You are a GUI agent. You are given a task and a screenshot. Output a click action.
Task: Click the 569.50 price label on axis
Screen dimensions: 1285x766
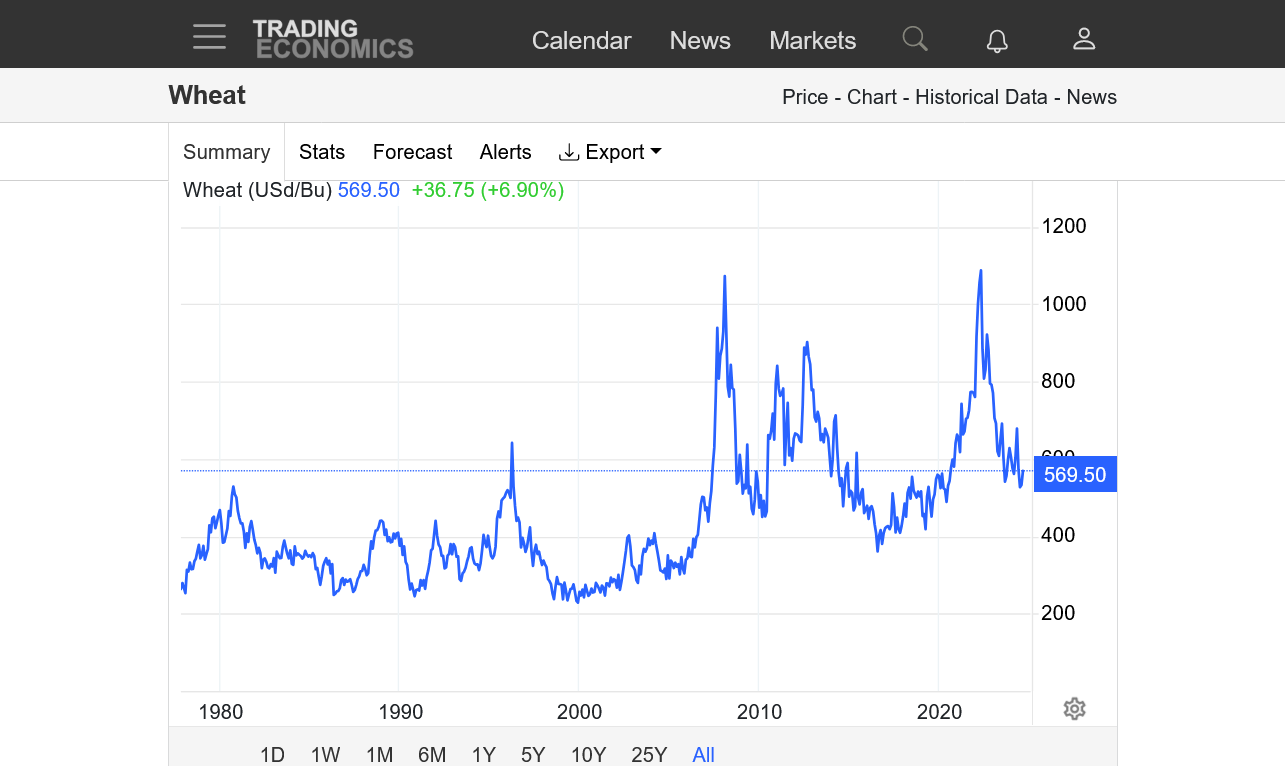(x=1075, y=474)
